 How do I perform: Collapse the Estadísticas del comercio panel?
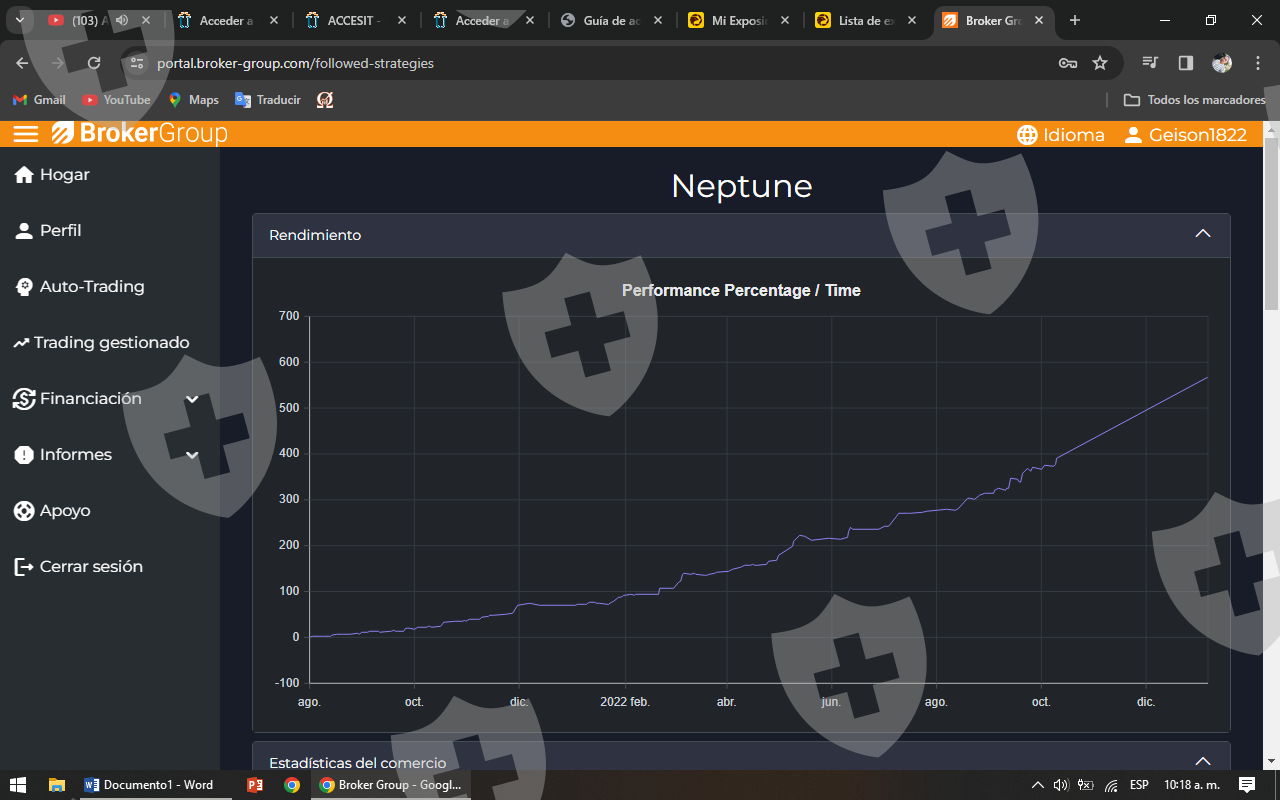1203,761
